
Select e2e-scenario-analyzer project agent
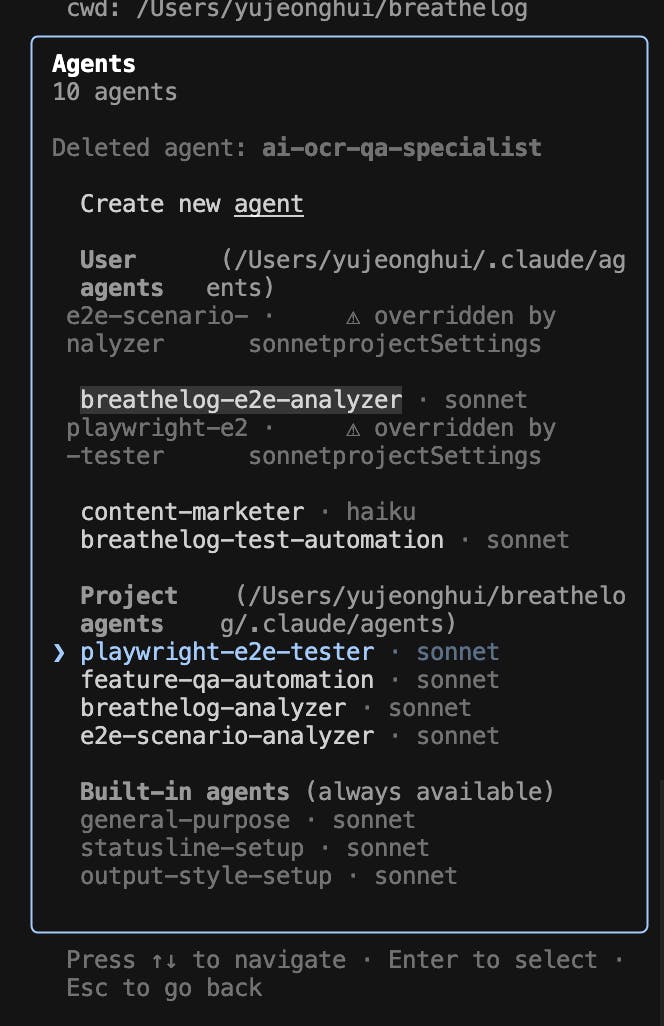[x=290, y=736]
